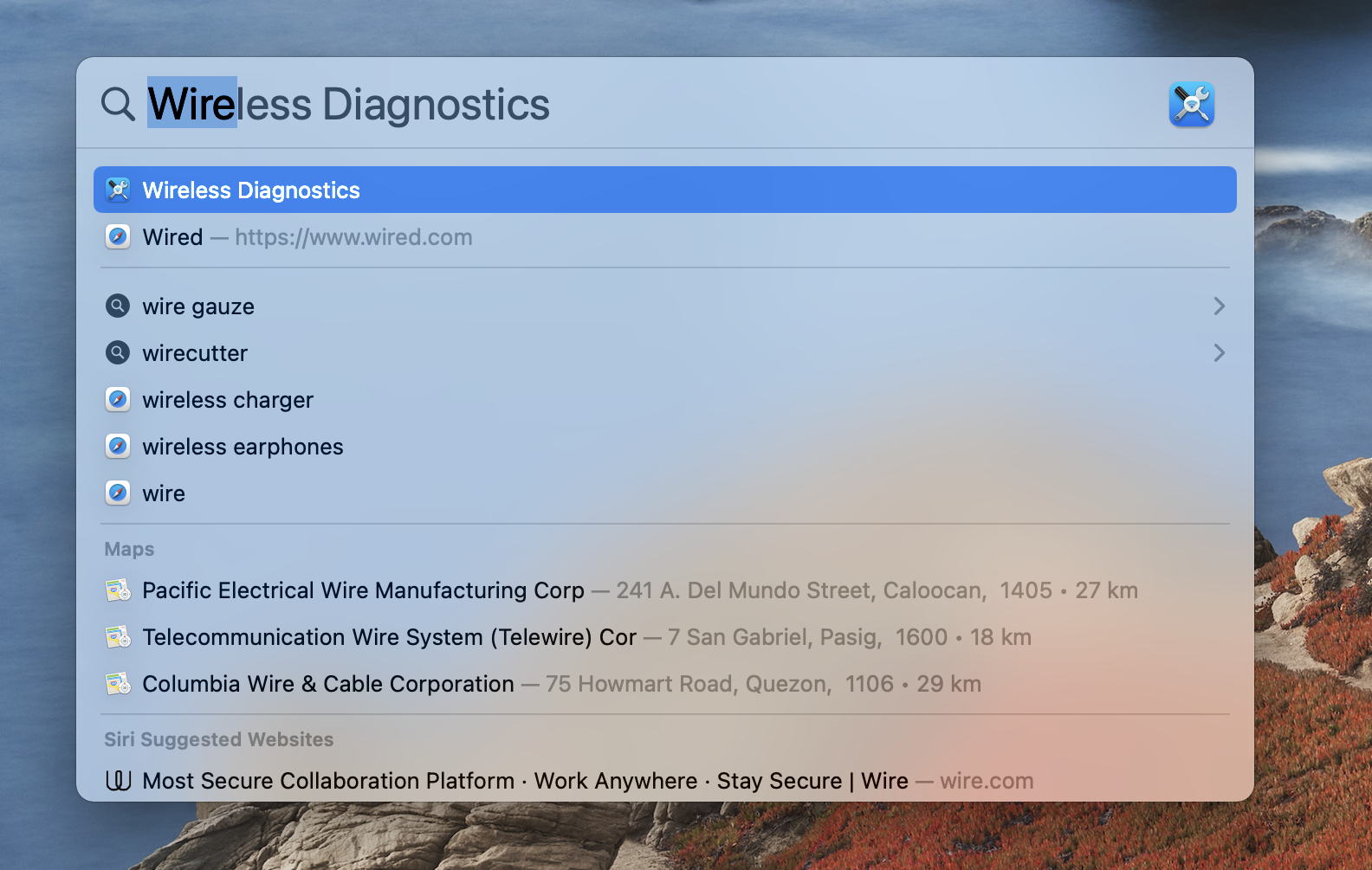Click Maps icon for Pacific Electrical Wire
The height and width of the screenshot is (870, 1372).
point(118,590)
